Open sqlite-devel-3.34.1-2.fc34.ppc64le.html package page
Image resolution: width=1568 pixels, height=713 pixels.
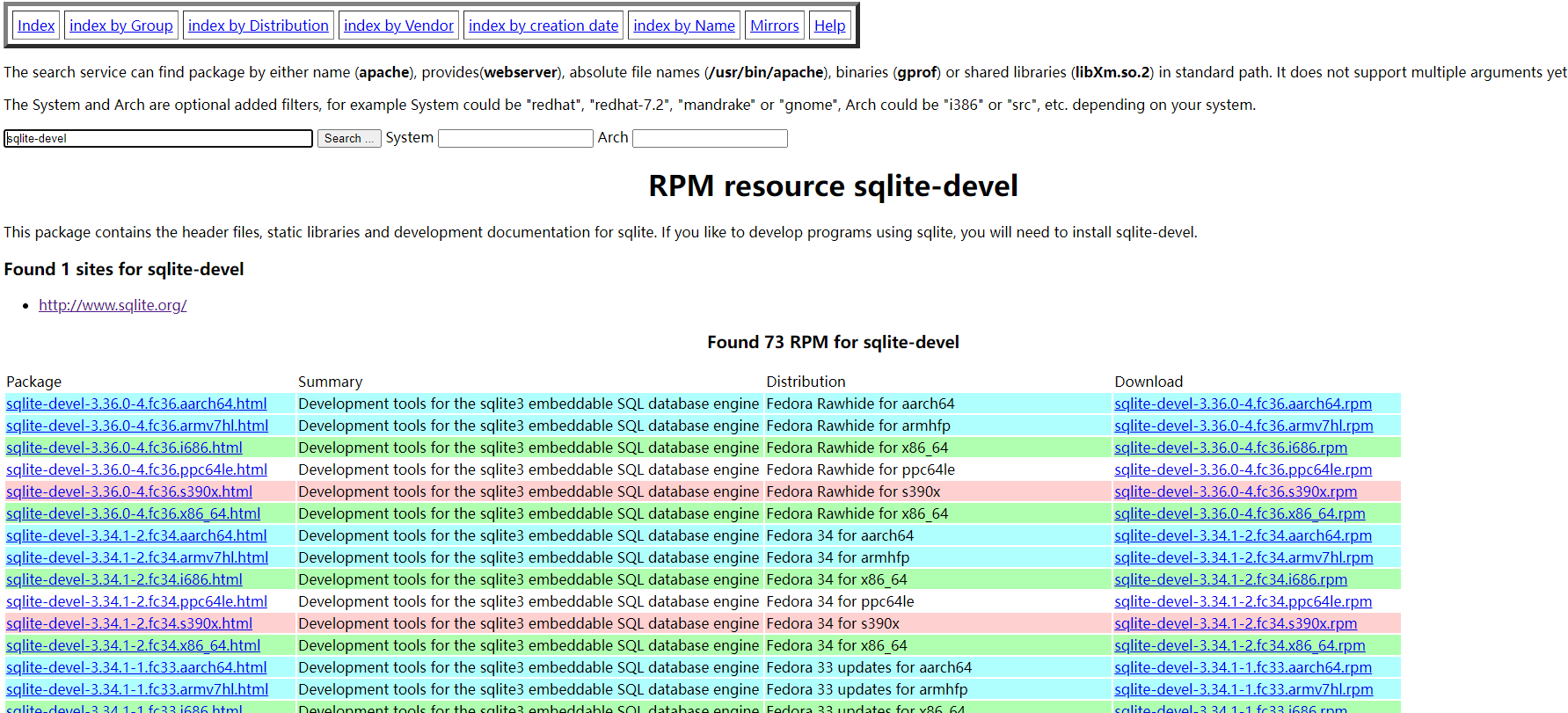(136, 601)
